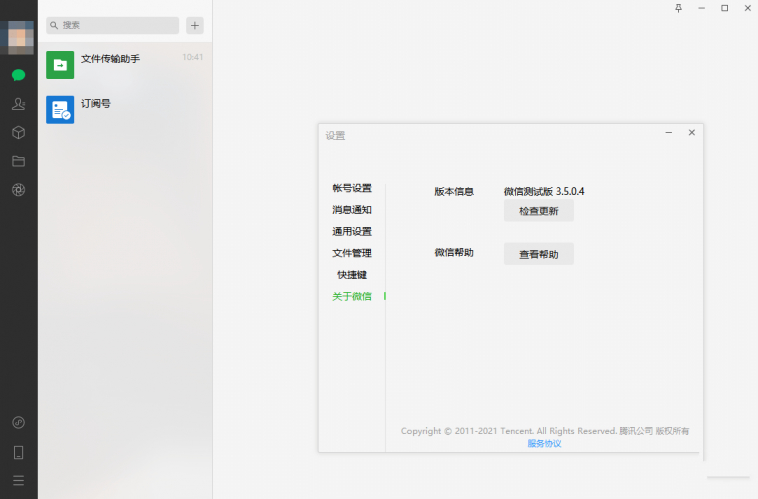The height and width of the screenshot is (499, 758).
Task: Click the 10:41 timestamp on 文件传输助手
Action: [x=192, y=57]
